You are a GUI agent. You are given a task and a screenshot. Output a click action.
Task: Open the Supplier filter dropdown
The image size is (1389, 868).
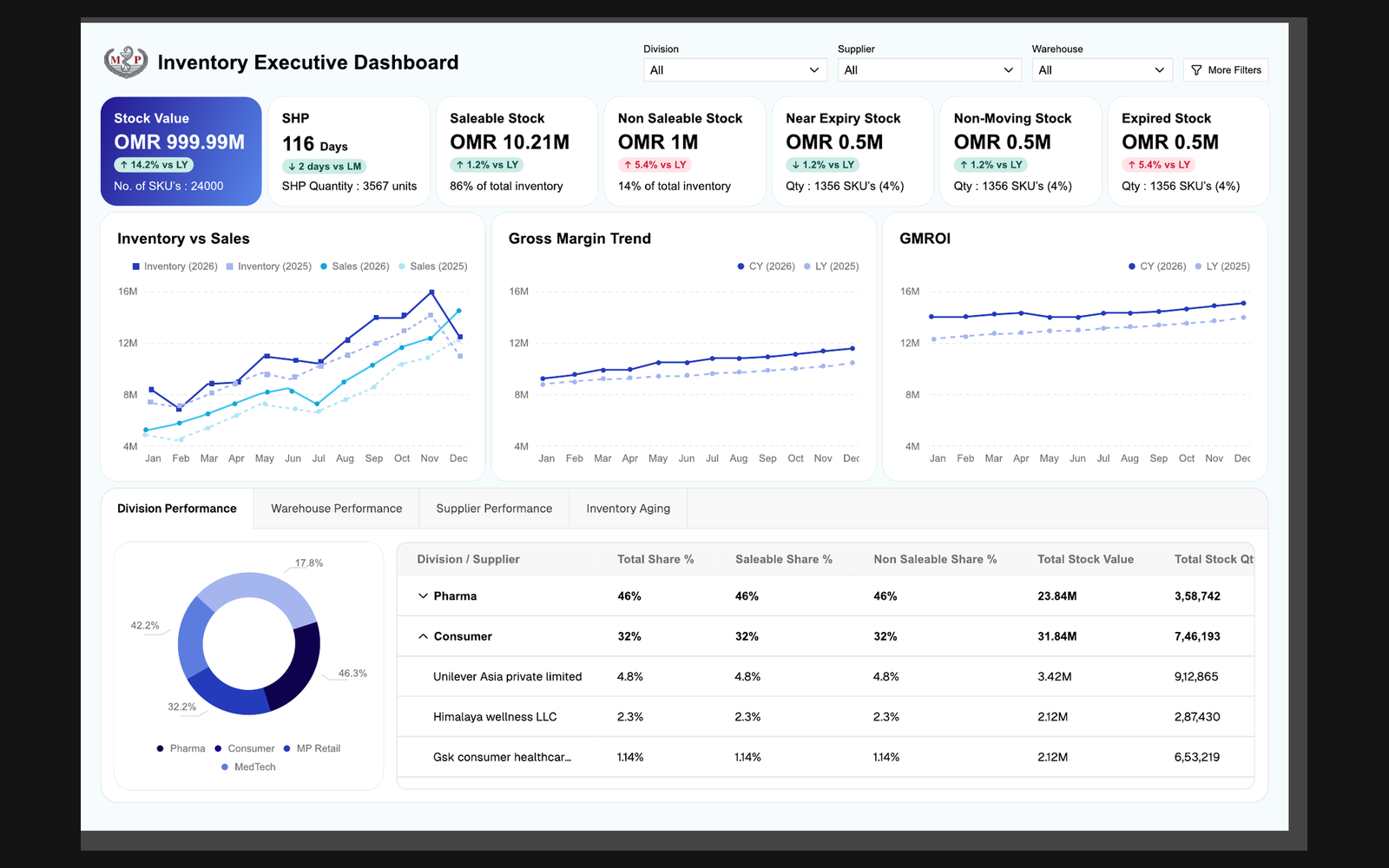[929, 70]
